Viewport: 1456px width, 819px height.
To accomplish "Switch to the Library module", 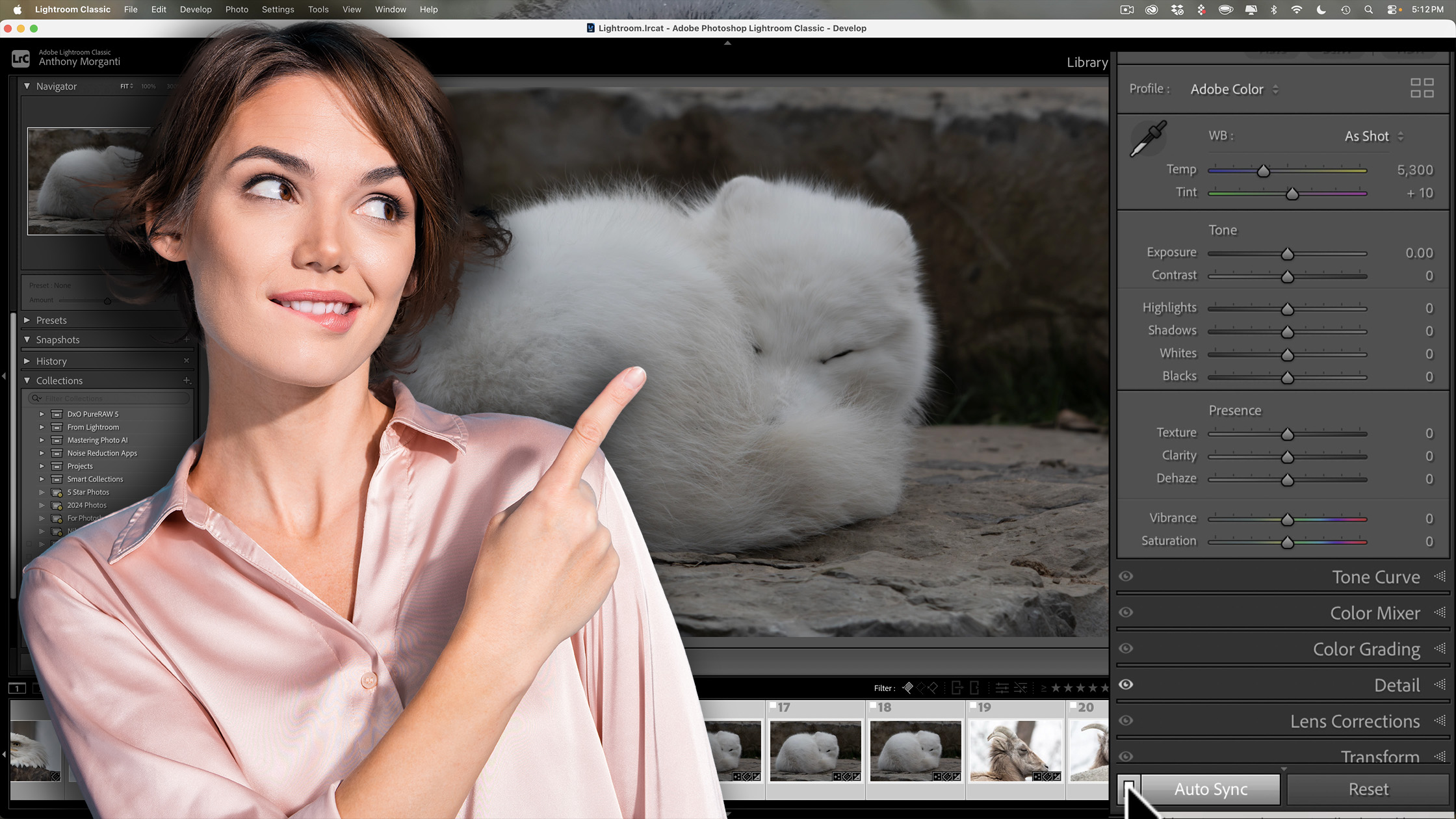I will [x=1087, y=62].
